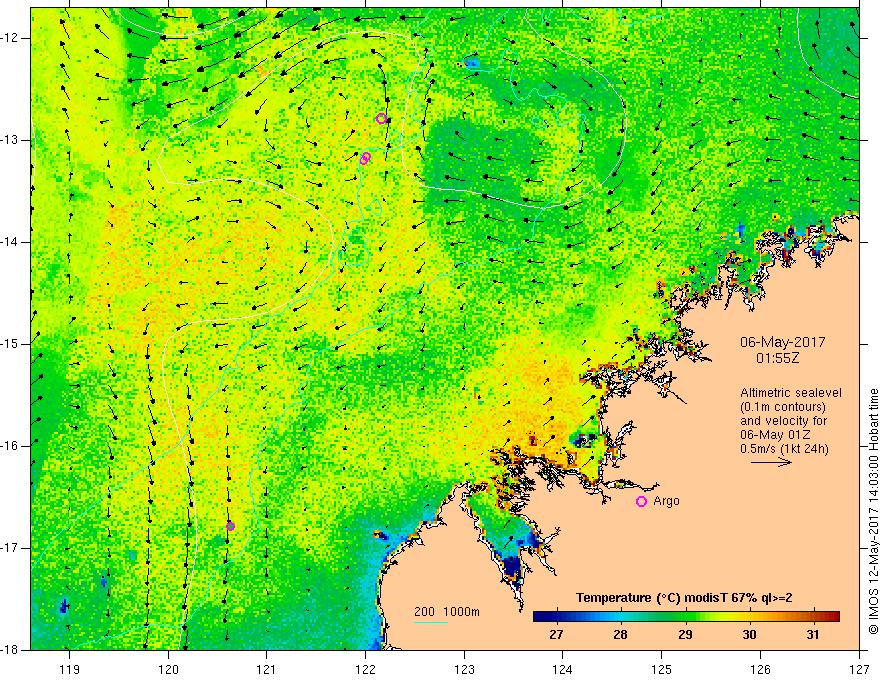Click the colorbar tick label 27
Viewport: 880px width, 680px height.
pyautogui.click(x=556, y=635)
